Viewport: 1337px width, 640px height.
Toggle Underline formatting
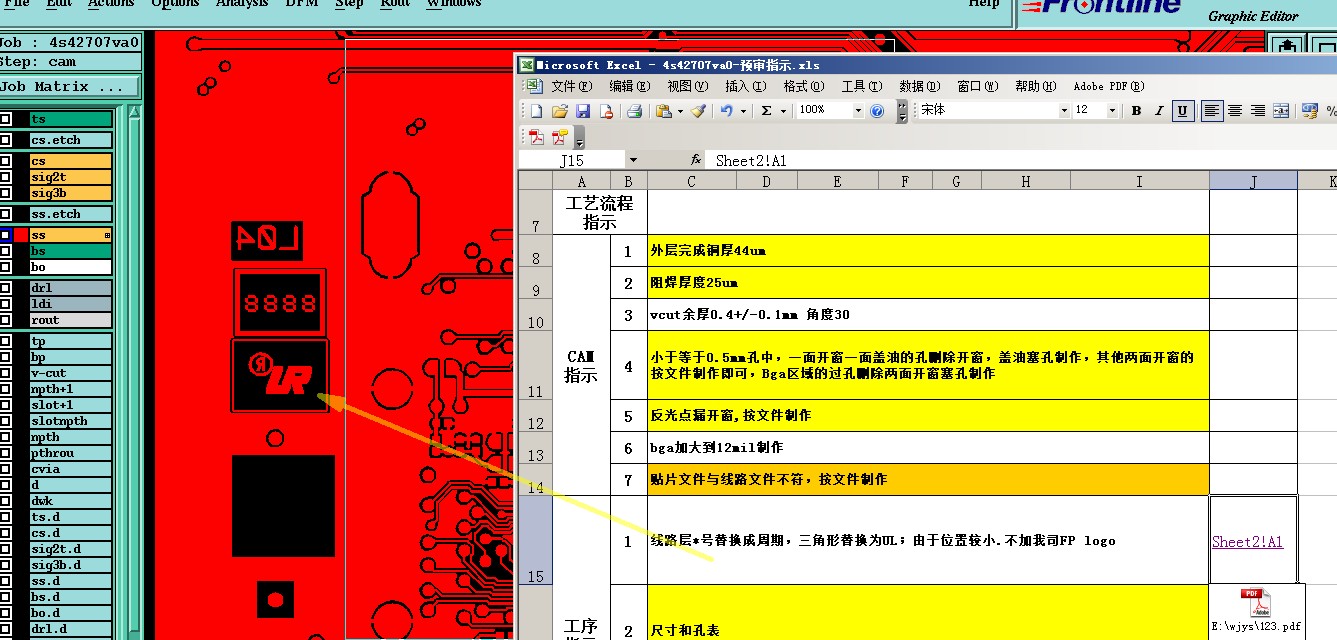click(x=1184, y=111)
